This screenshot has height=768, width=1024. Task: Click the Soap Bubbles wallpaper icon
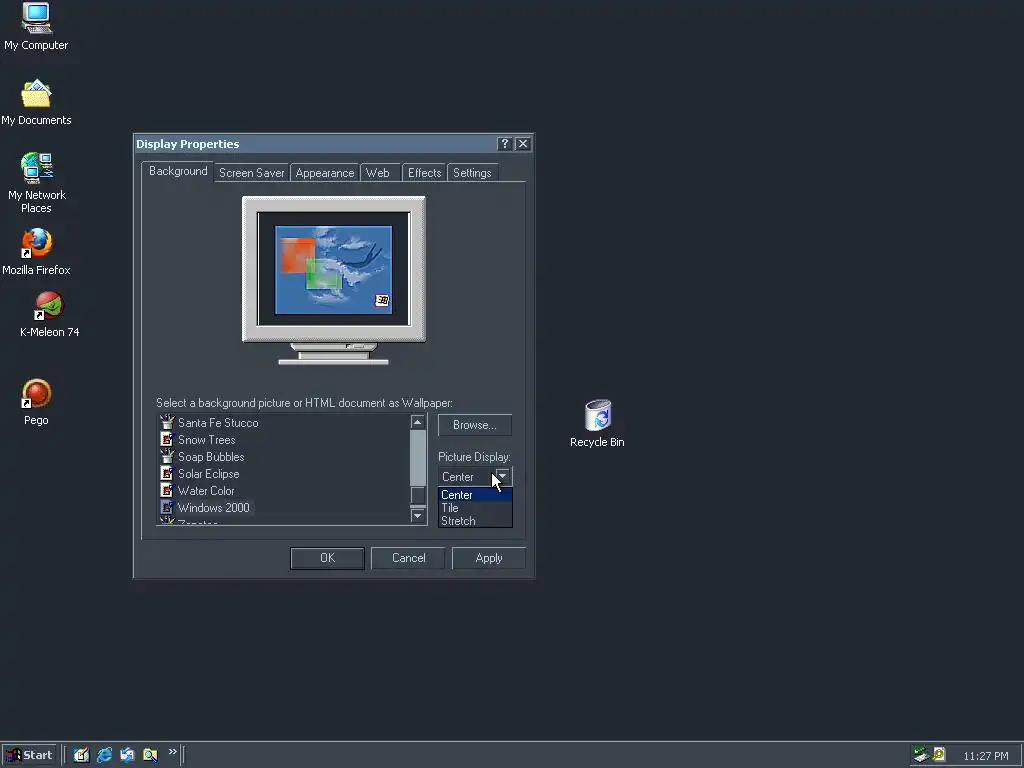[x=167, y=456]
